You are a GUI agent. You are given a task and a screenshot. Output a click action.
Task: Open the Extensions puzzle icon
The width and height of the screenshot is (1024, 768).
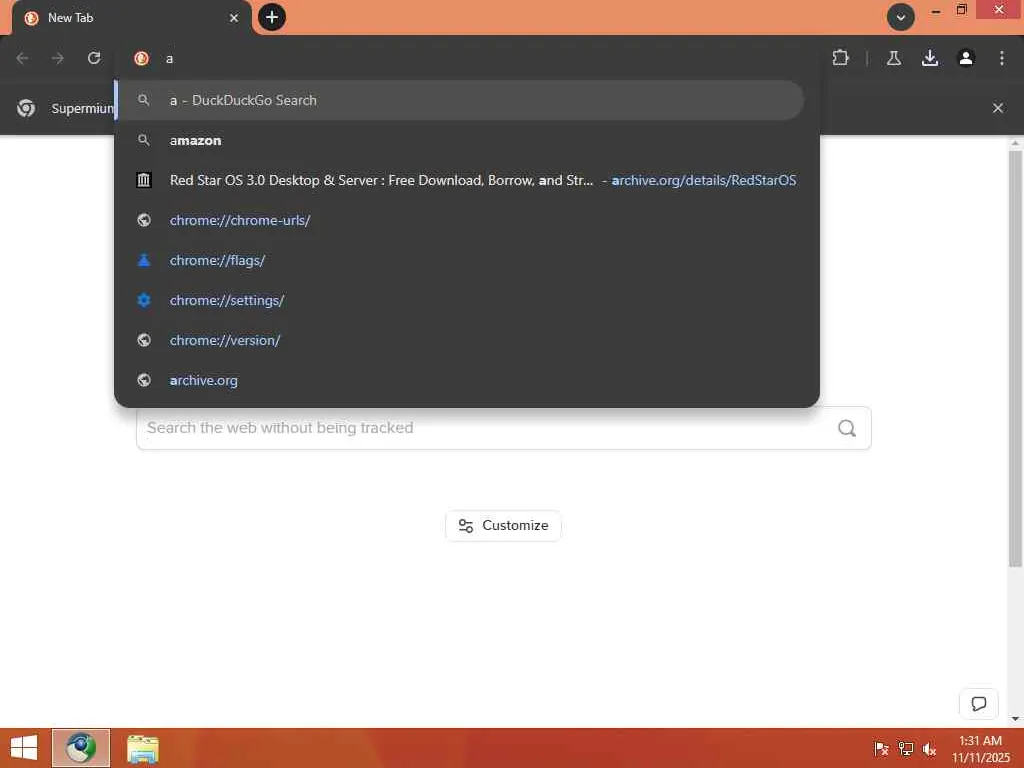(840, 58)
